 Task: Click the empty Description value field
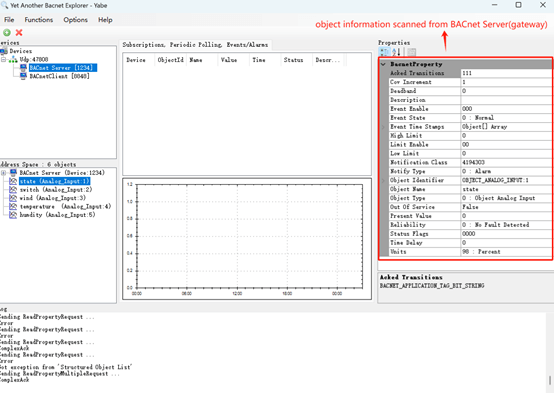pyautogui.click(x=506, y=100)
